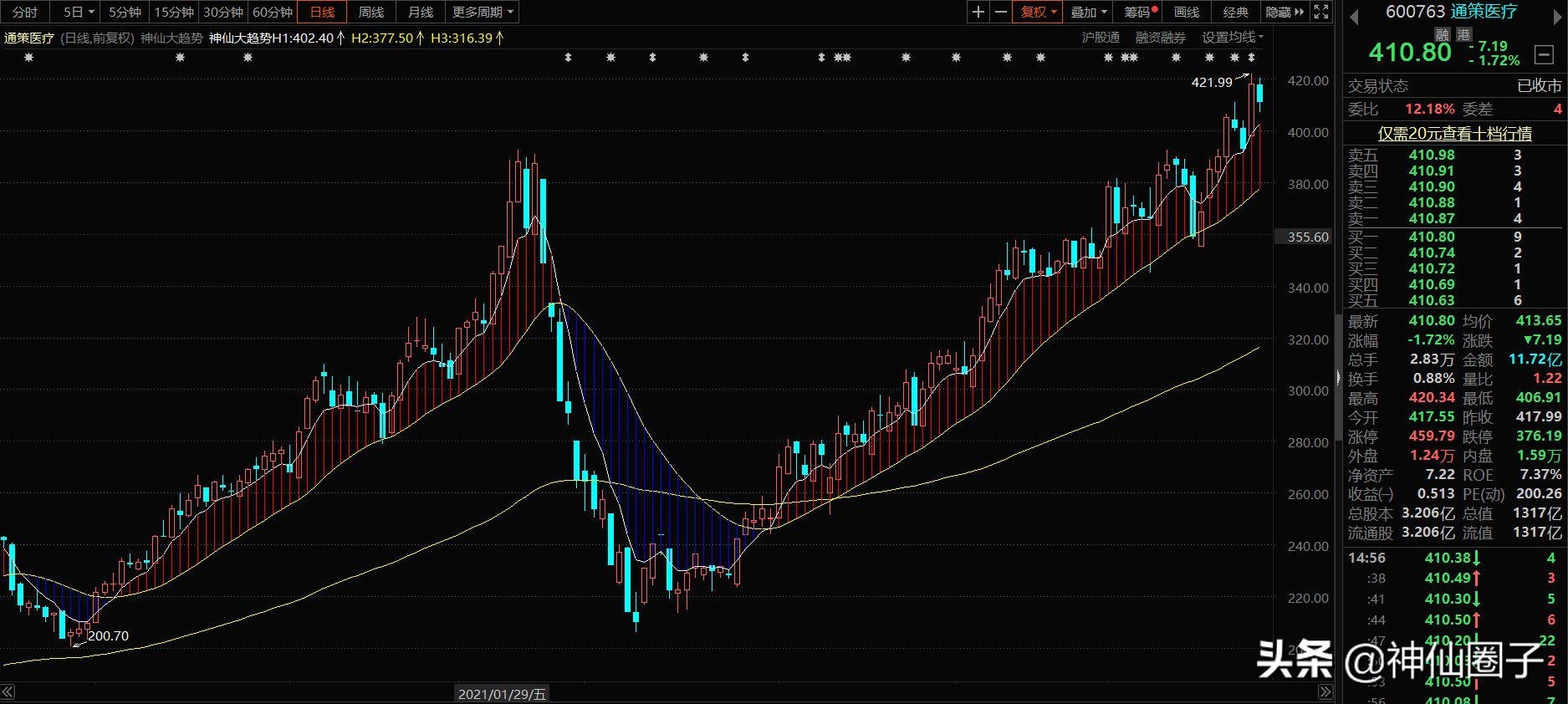Click the 200.70 low price label
This screenshot has width=1568, height=704.
(x=109, y=636)
